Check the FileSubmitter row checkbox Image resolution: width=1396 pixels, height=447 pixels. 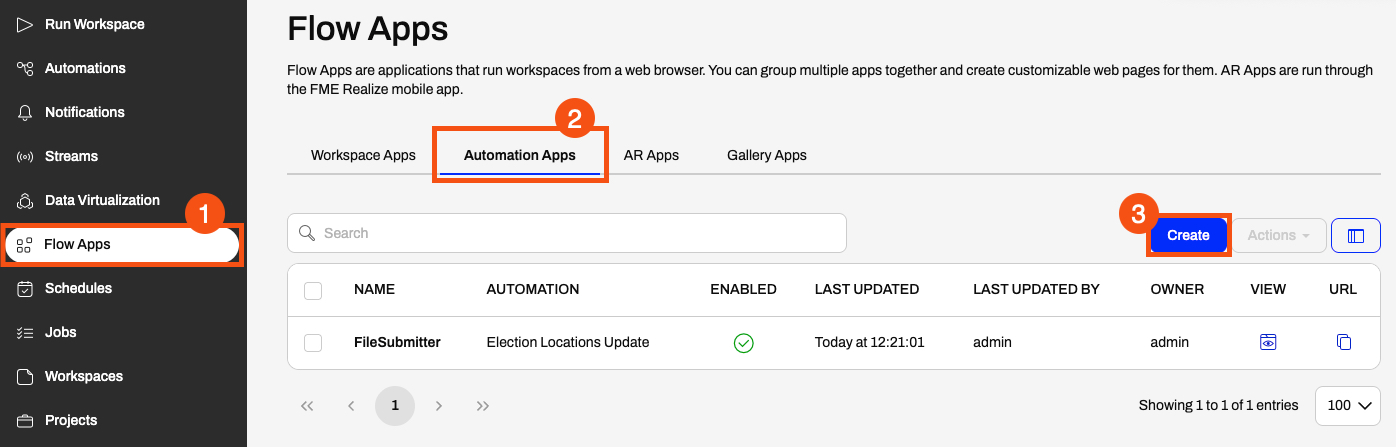pos(313,343)
